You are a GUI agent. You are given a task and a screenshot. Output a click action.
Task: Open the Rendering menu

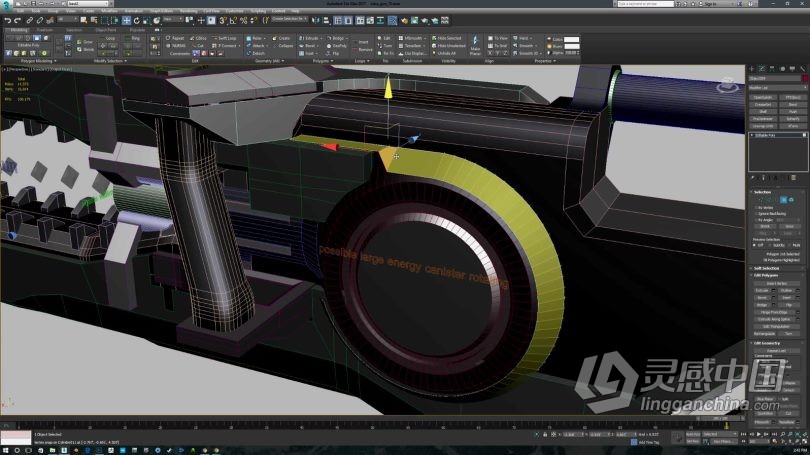click(x=189, y=11)
